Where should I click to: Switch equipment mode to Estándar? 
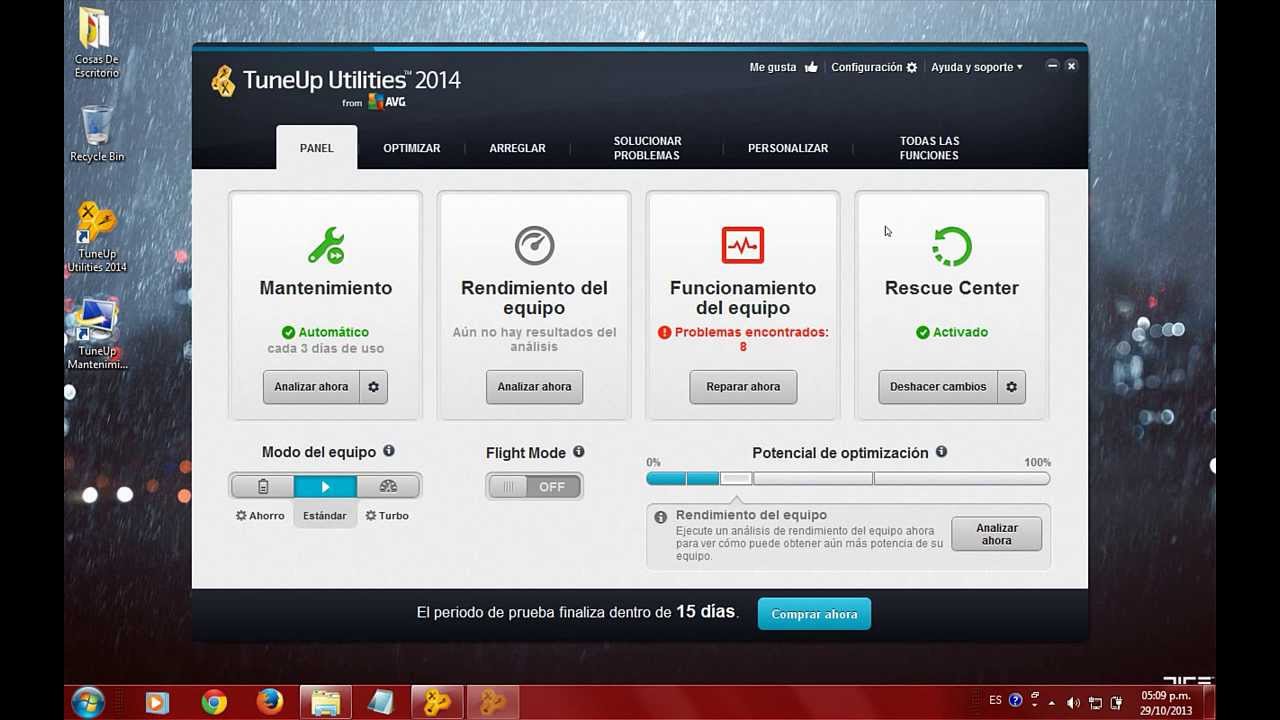pyautogui.click(x=325, y=486)
